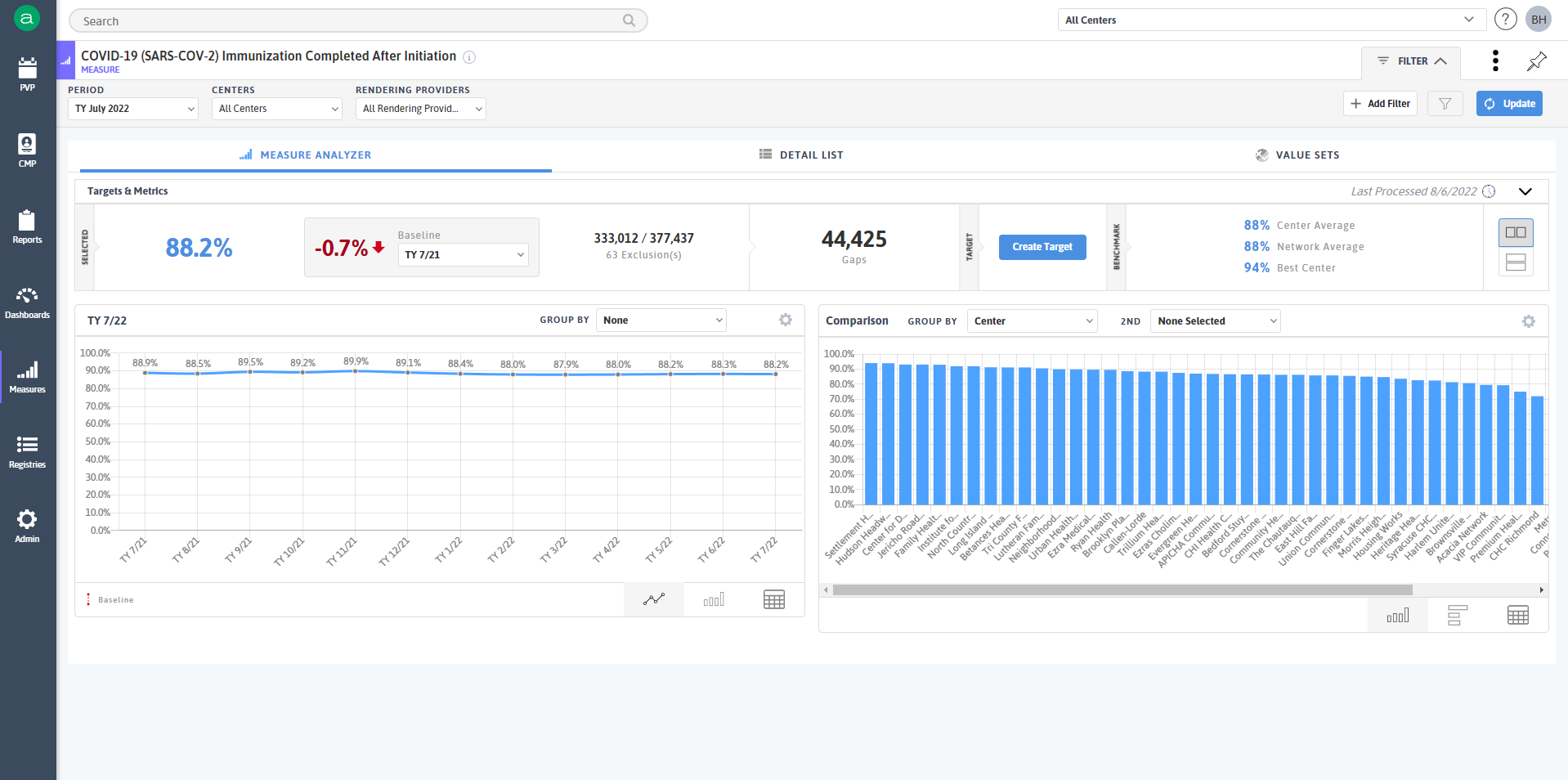Click the green application logo
1568x780 pixels.
tap(27, 18)
